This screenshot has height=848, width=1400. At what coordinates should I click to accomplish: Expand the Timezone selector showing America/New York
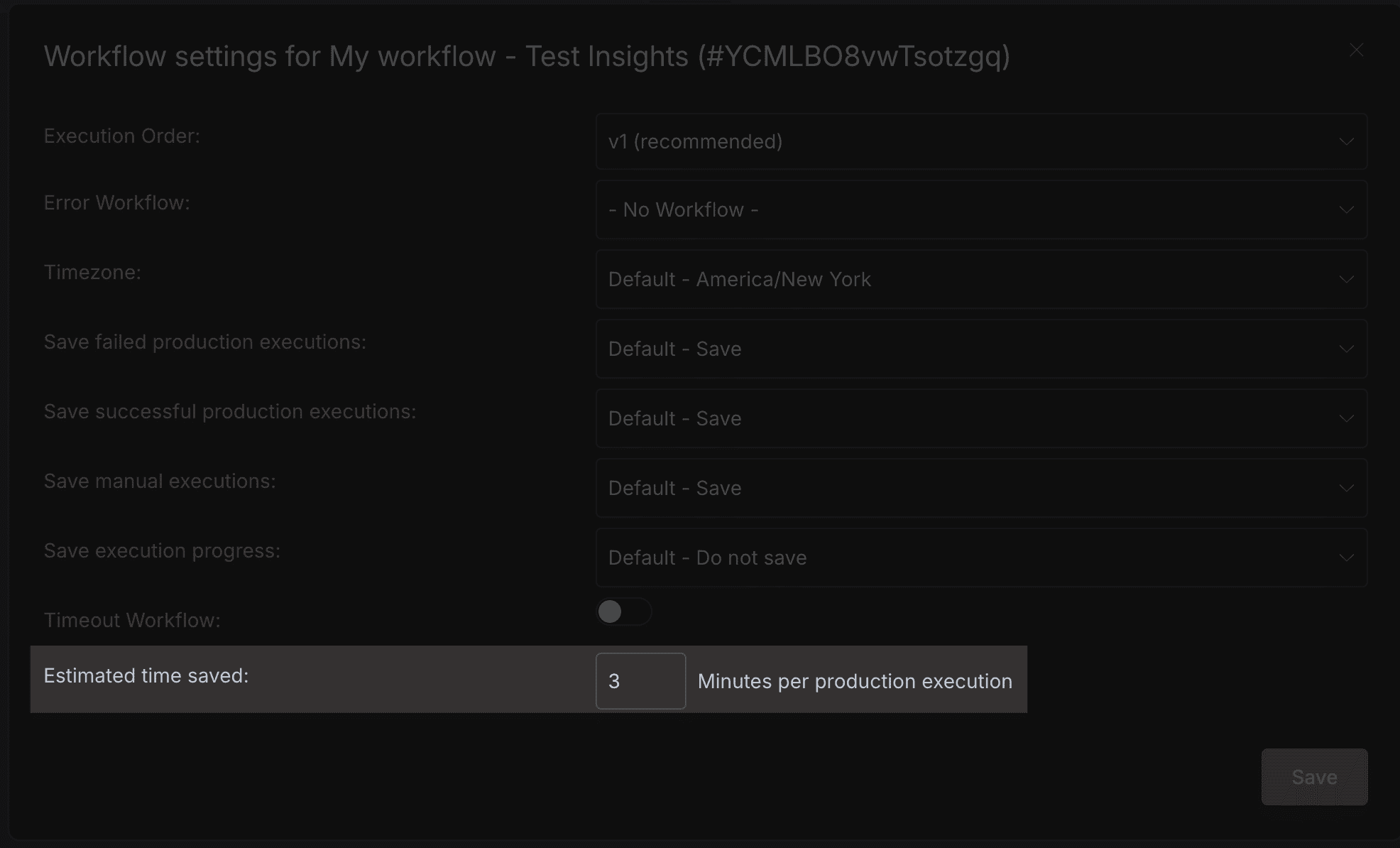[983, 279]
